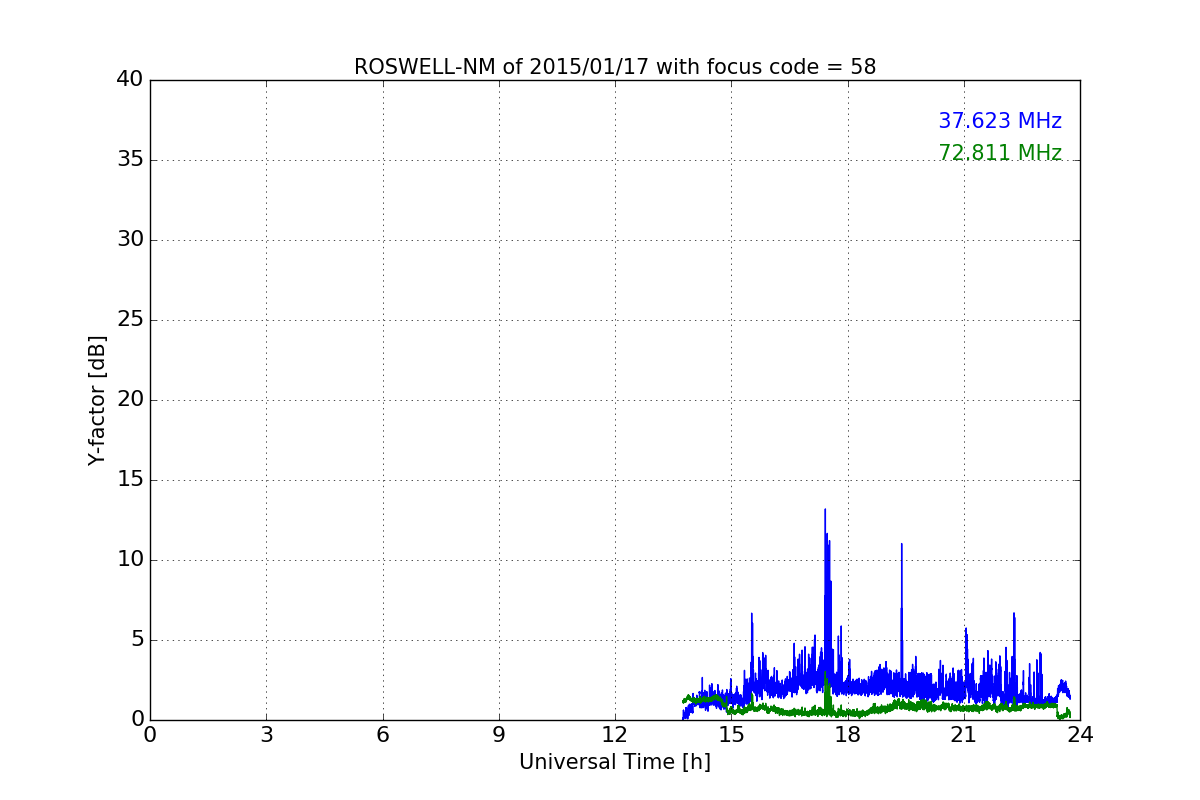The image size is (1200, 800).
Task: Click the x-axis tick label 18
Action: [848, 735]
